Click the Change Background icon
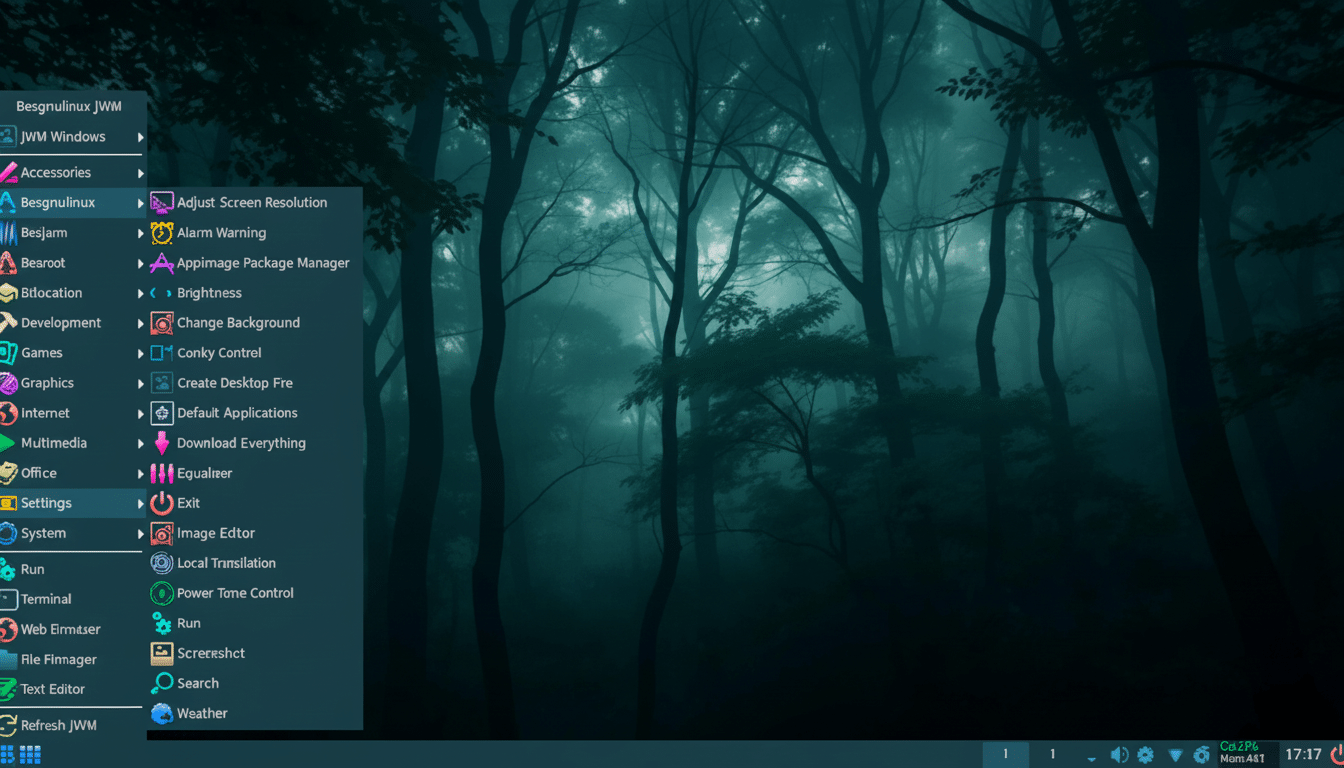This screenshot has width=1344, height=768. (x=160, y=322)
